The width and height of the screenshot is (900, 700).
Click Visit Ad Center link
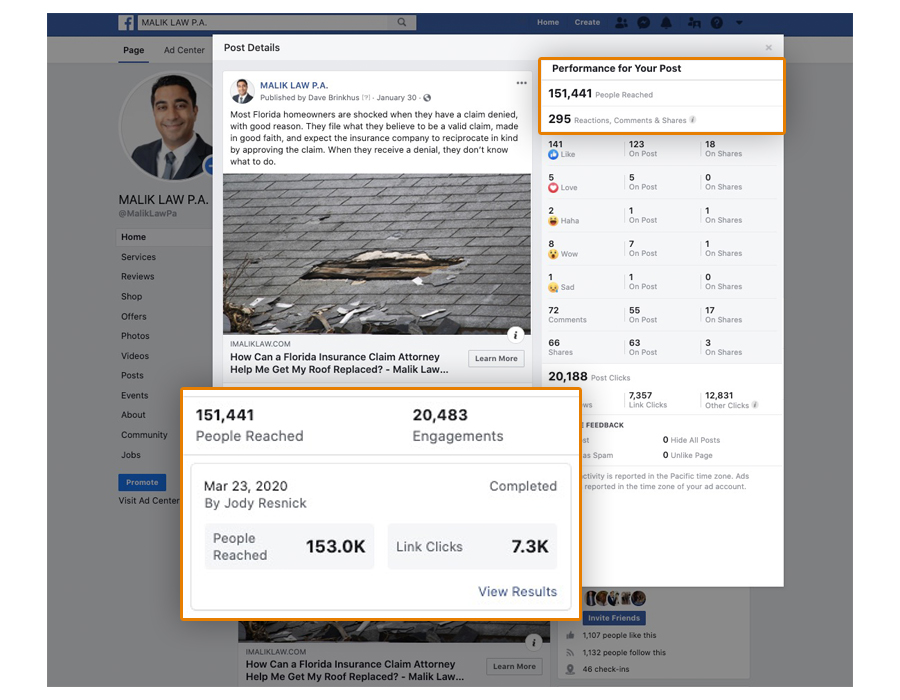point(149,501)
